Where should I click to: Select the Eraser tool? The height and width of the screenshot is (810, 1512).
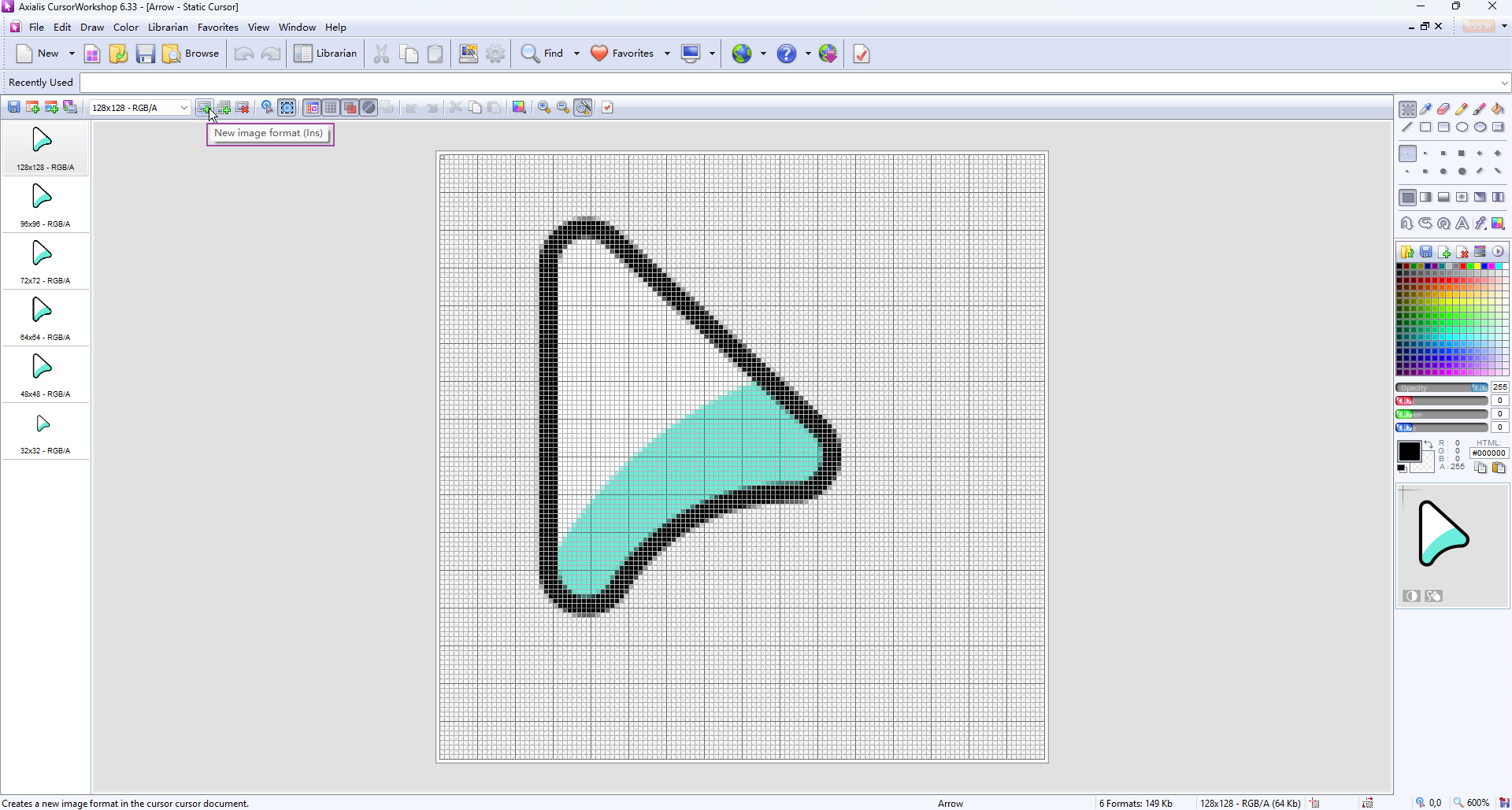[x=1443, y=109]
